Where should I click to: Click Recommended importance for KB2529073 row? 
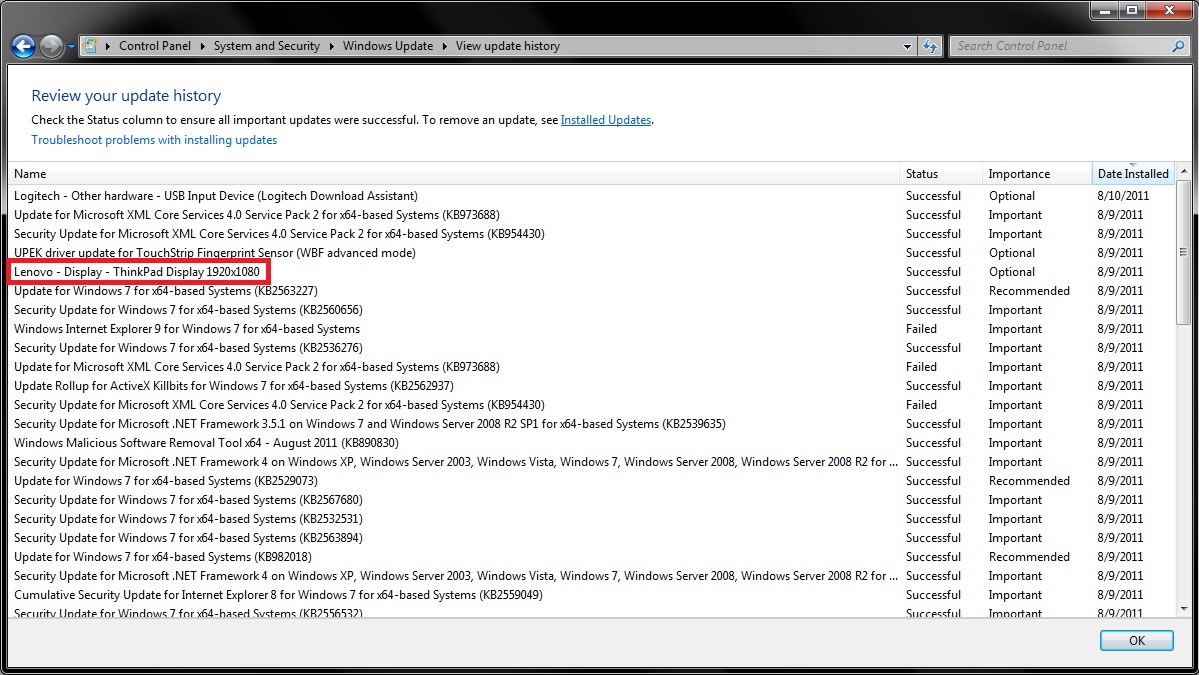tap(1028, 481)
